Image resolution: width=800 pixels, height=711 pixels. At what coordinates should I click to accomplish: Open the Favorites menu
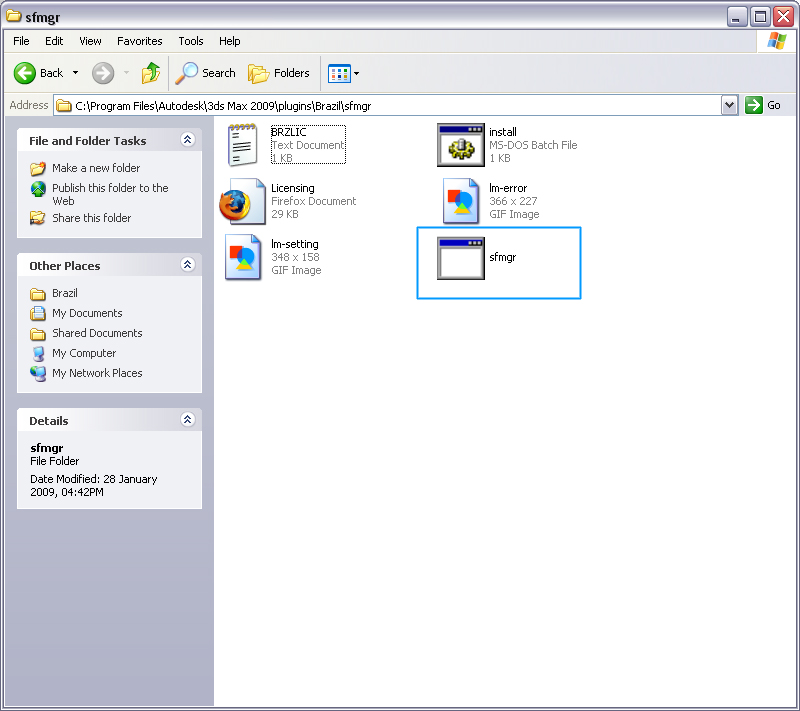(140, 41)
